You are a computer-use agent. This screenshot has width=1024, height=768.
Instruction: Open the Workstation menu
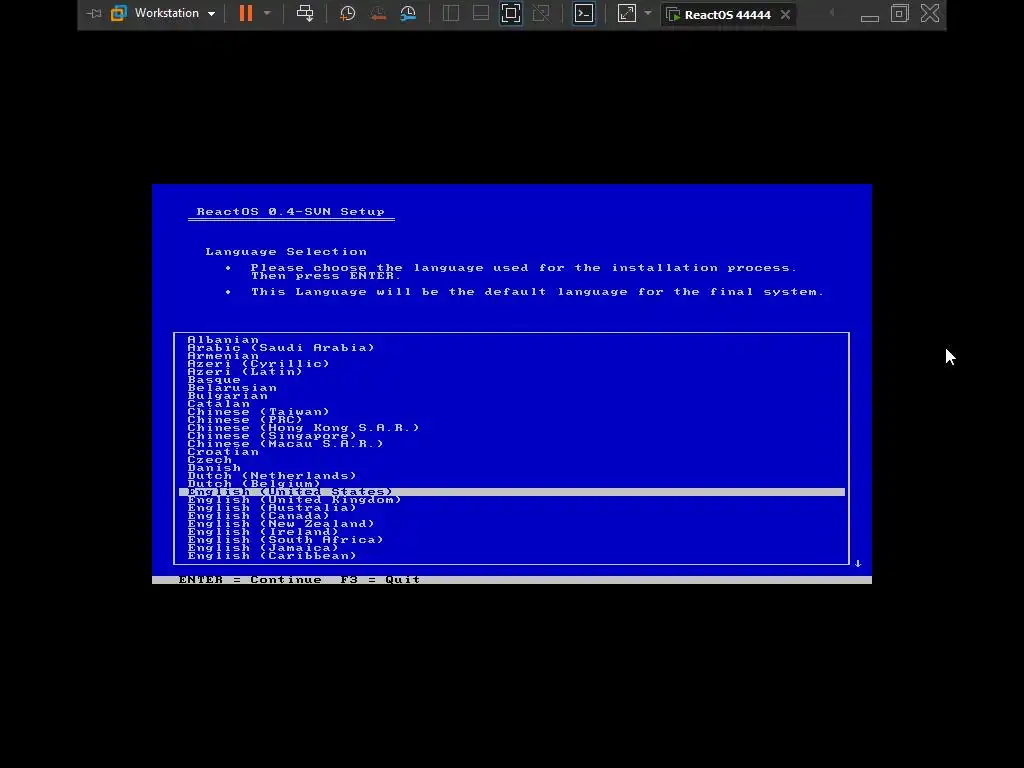[x=175, y=13]
